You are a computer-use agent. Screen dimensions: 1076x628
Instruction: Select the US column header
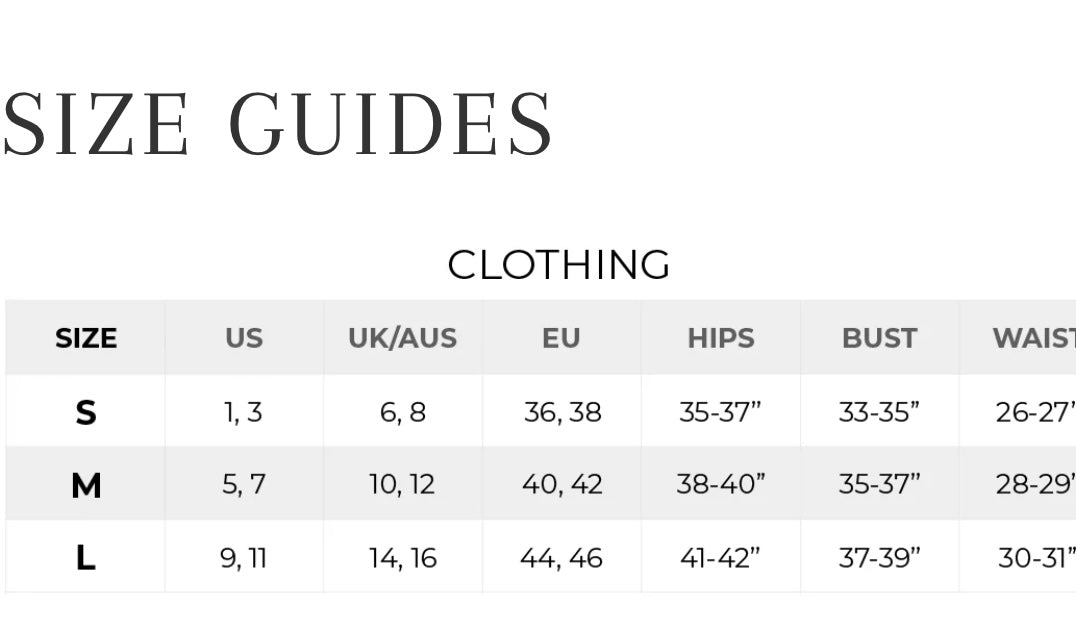(244, 338)
